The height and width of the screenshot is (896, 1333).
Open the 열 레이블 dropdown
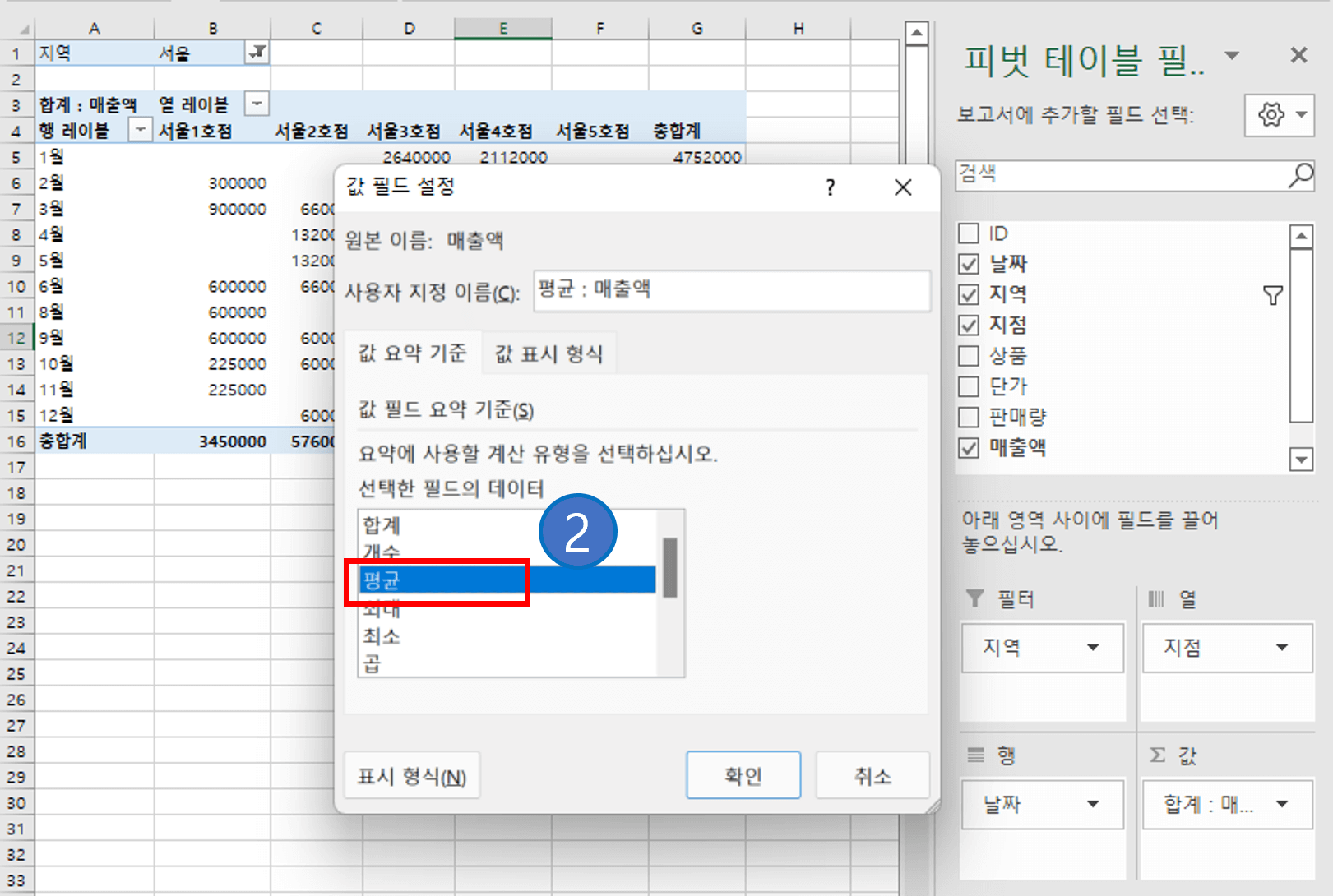pyautogui.click(x=256, y=104)
